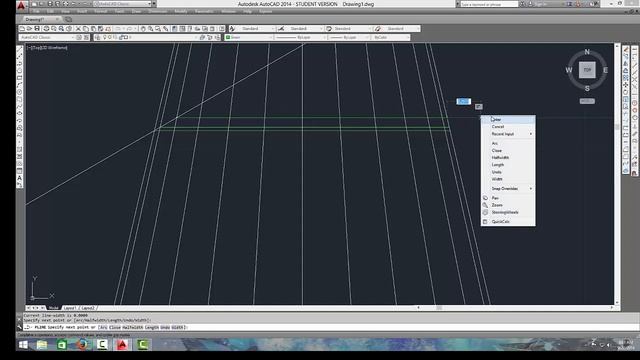This screenshot has width=640, height=360.
Task: Choose QuickCalc in the context menu
Action: [508, 222]
